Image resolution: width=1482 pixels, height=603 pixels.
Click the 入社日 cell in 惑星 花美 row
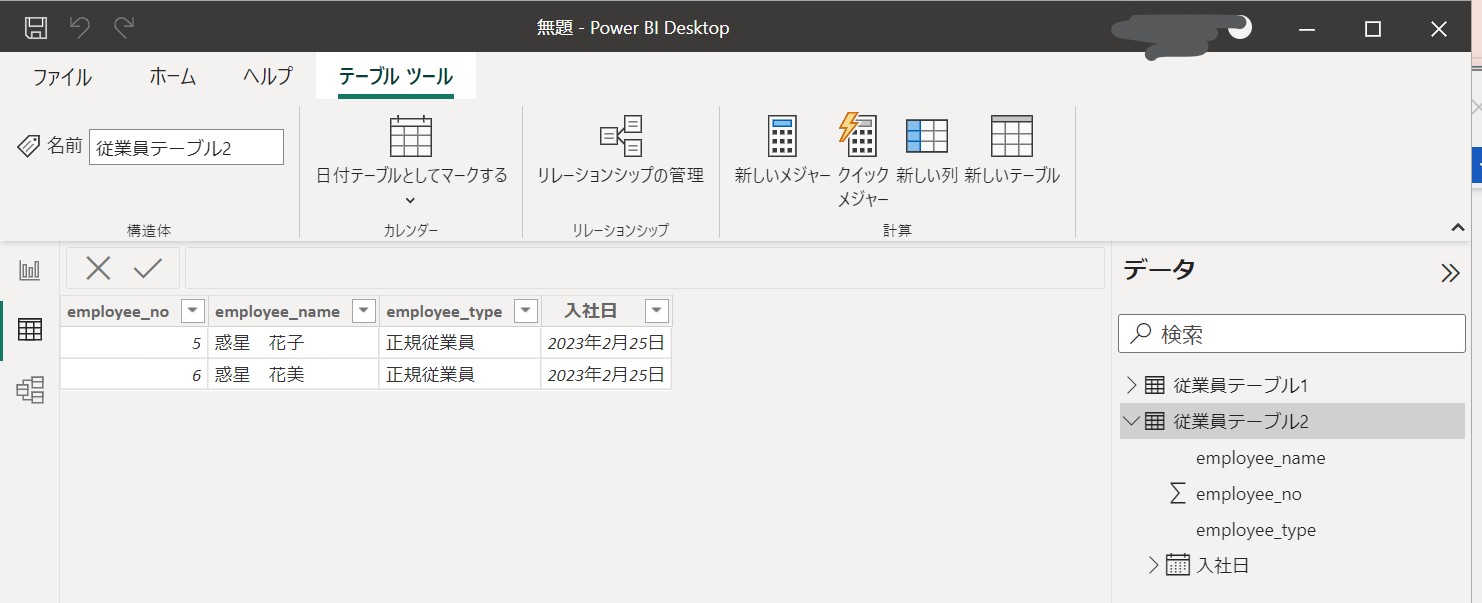coord(606,375)
